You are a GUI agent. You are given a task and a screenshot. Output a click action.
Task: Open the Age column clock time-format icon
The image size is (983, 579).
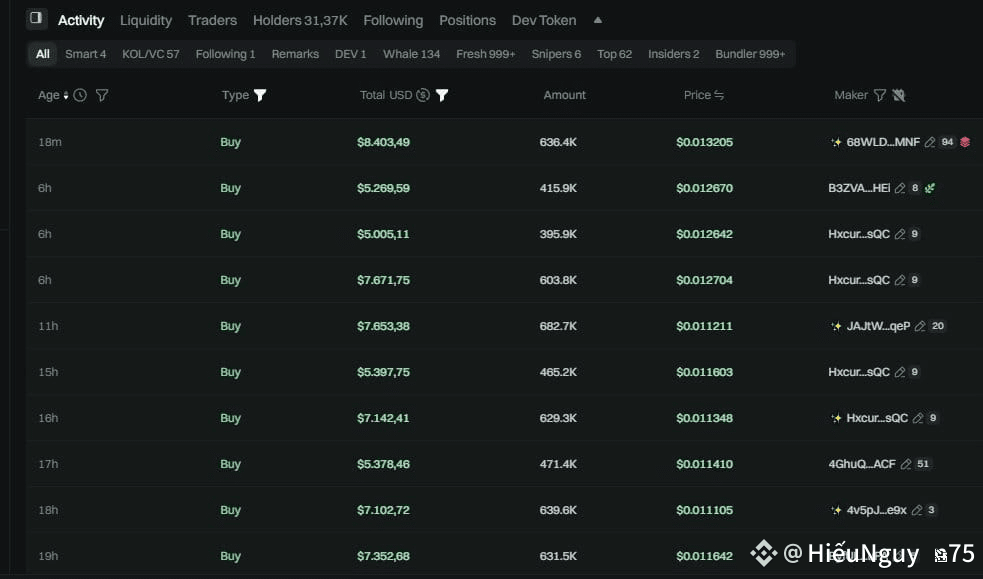(x=80, y=95)
